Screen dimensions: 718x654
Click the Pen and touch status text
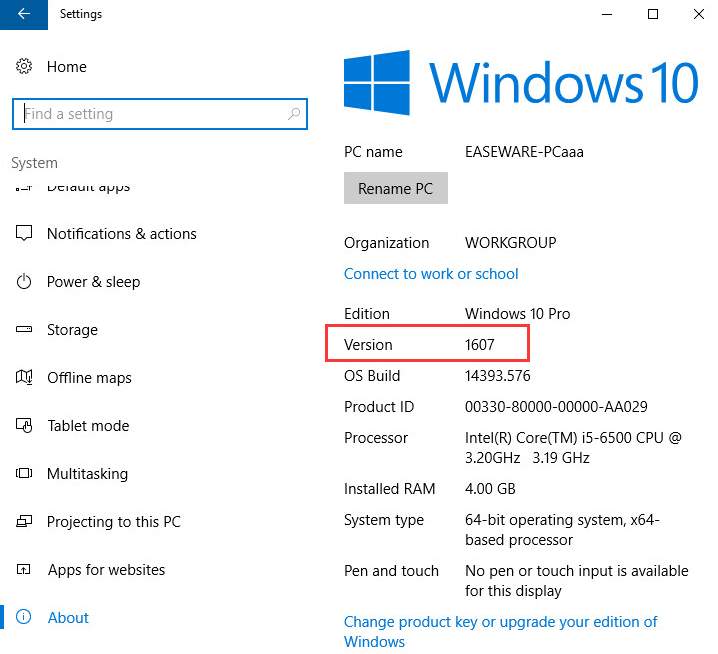577,581
